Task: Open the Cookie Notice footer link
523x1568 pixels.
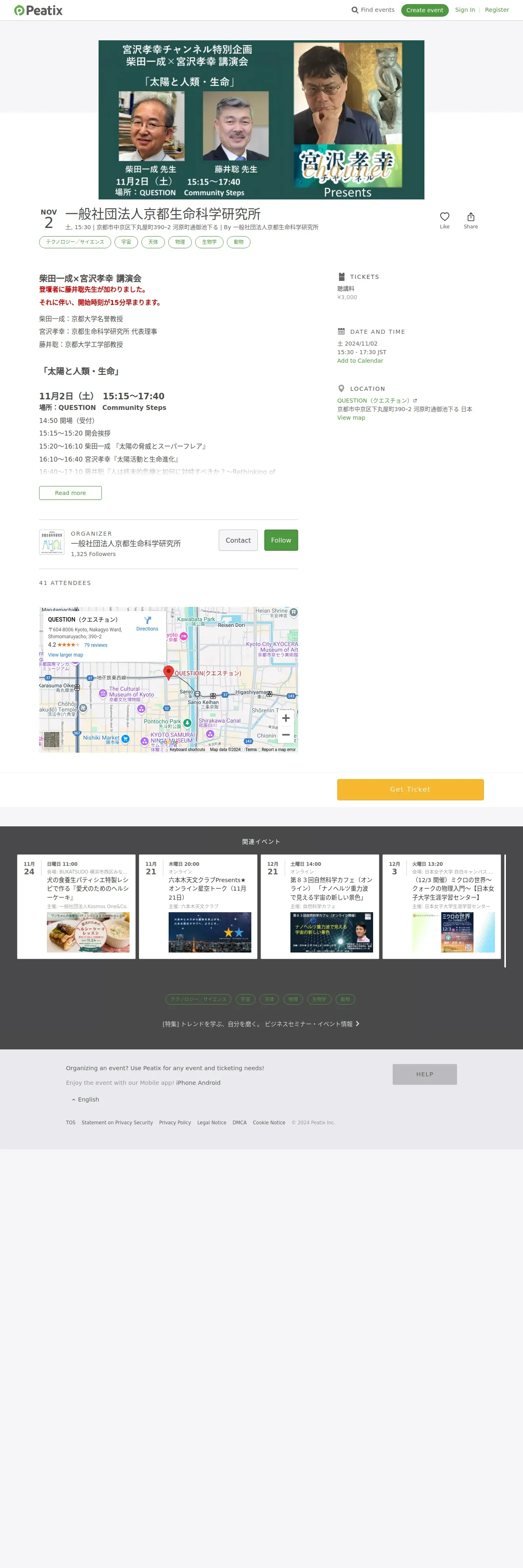Action: 268,1122
